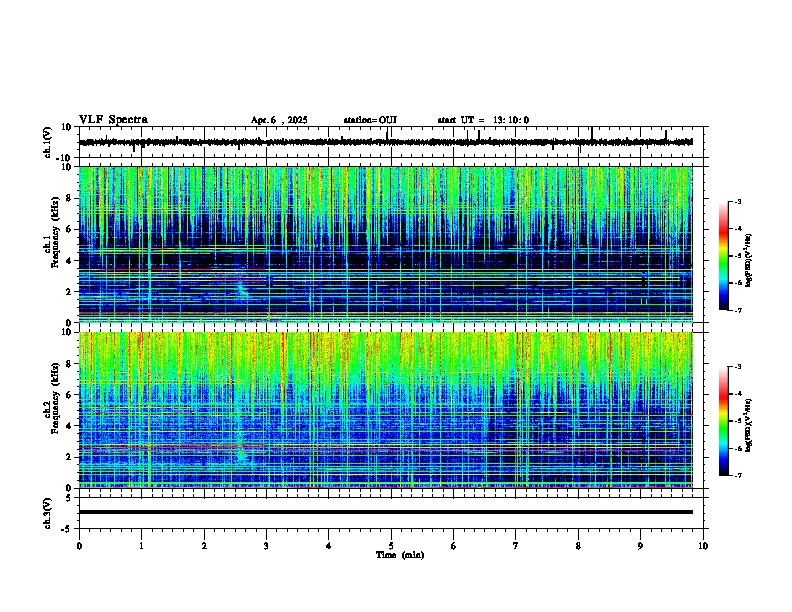Viewport: 792px width, 612px height.
Task: Click the ch.3 black horizontal trace
Action: click(385, 512)
